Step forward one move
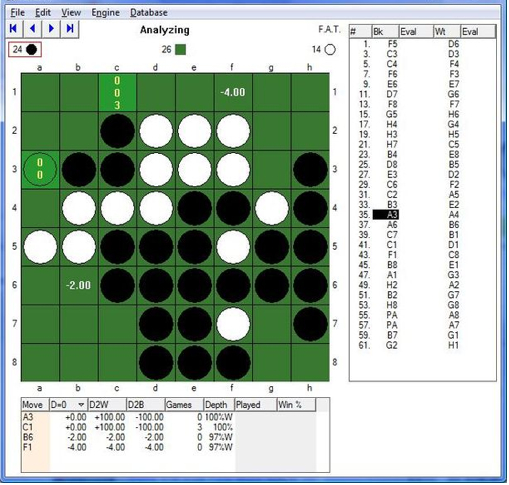Screen dimensions: 509x485 tap(51, 29)
